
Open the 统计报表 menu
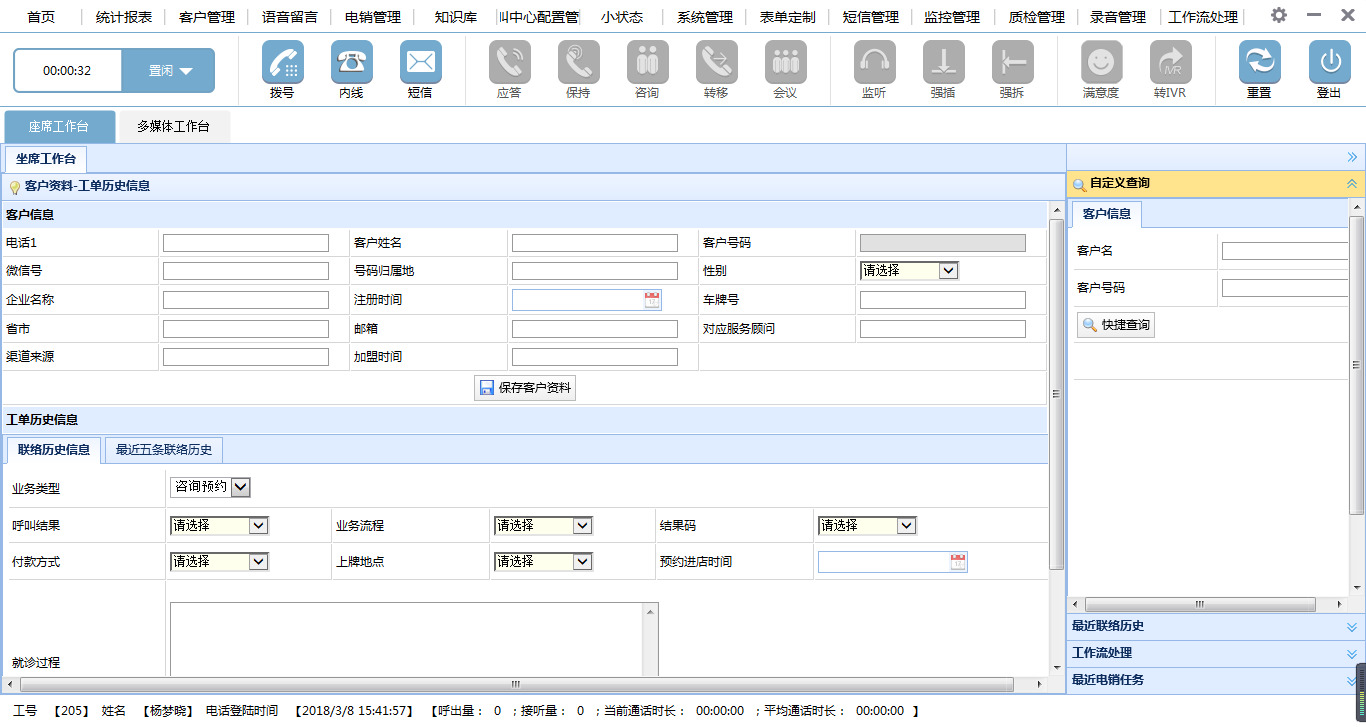124,17
